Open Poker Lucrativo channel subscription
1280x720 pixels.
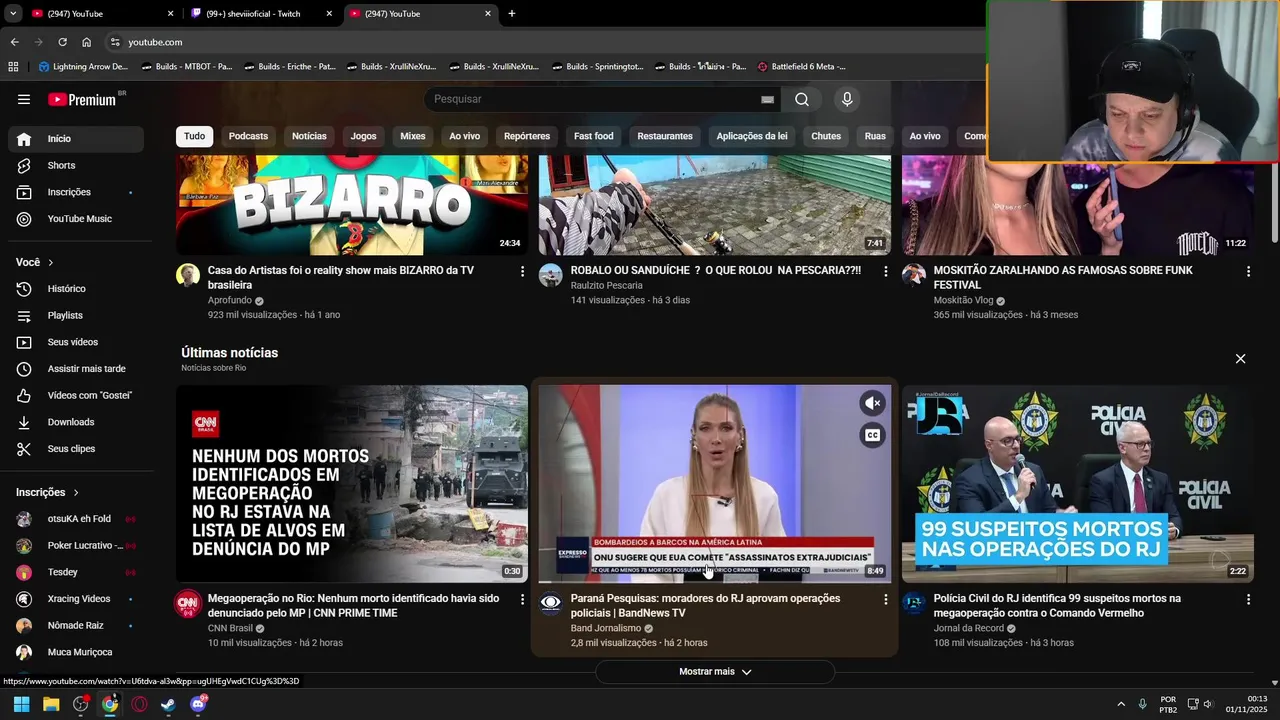pos(76,546)
